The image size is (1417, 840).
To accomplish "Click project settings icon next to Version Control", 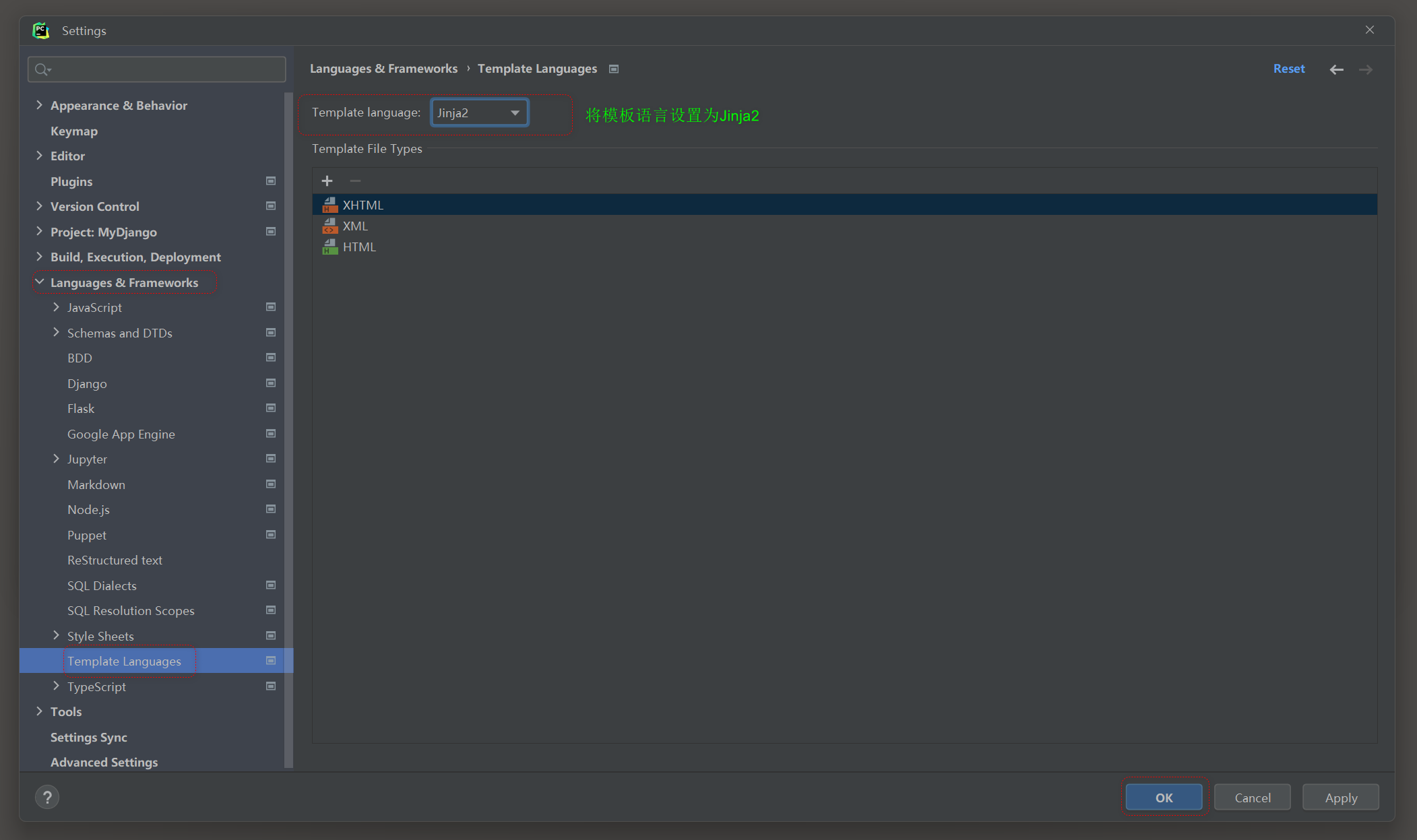I will tap(271, 206).
